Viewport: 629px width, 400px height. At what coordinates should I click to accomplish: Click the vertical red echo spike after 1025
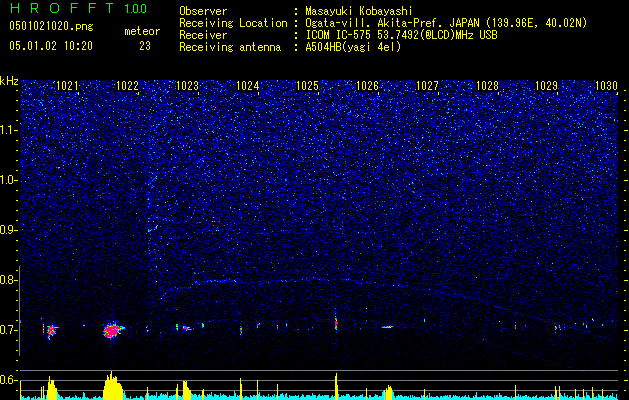[x=336, y=322]
